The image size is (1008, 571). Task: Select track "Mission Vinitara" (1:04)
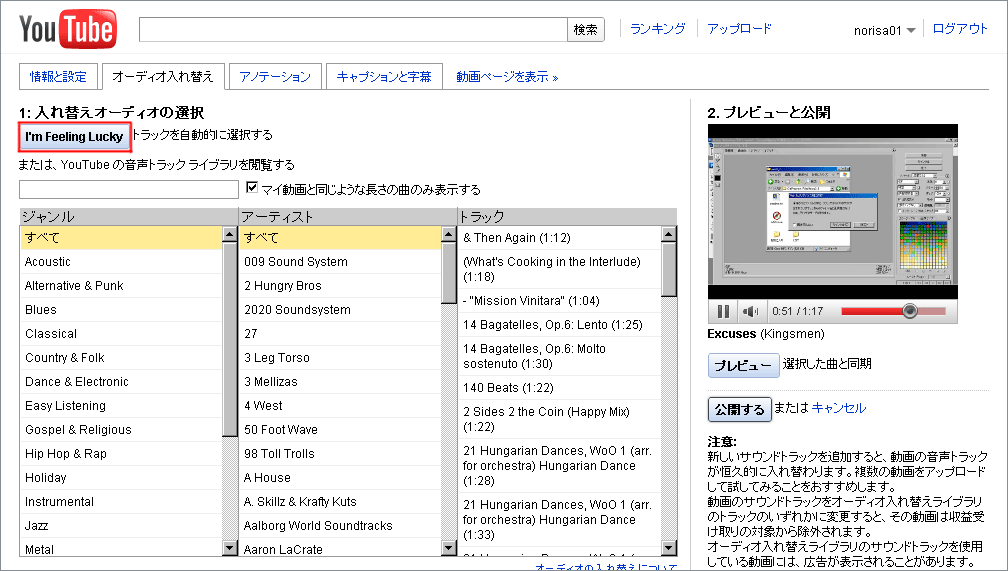pos(559,300)
